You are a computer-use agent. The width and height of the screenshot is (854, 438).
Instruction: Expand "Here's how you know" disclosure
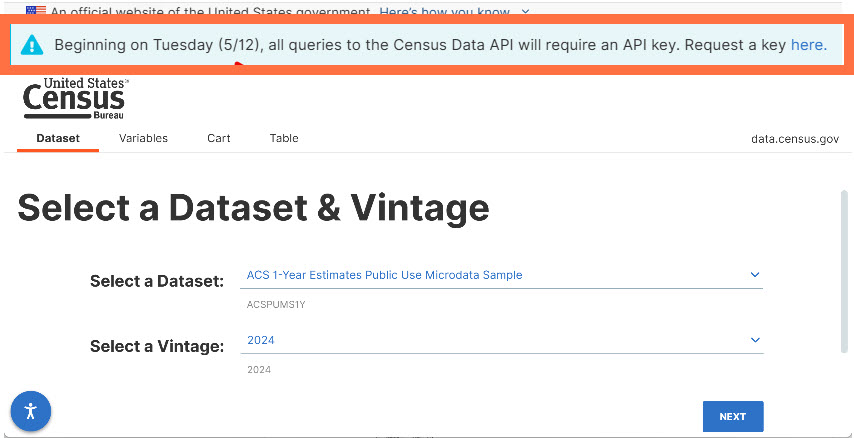click(x=454, y=11)
